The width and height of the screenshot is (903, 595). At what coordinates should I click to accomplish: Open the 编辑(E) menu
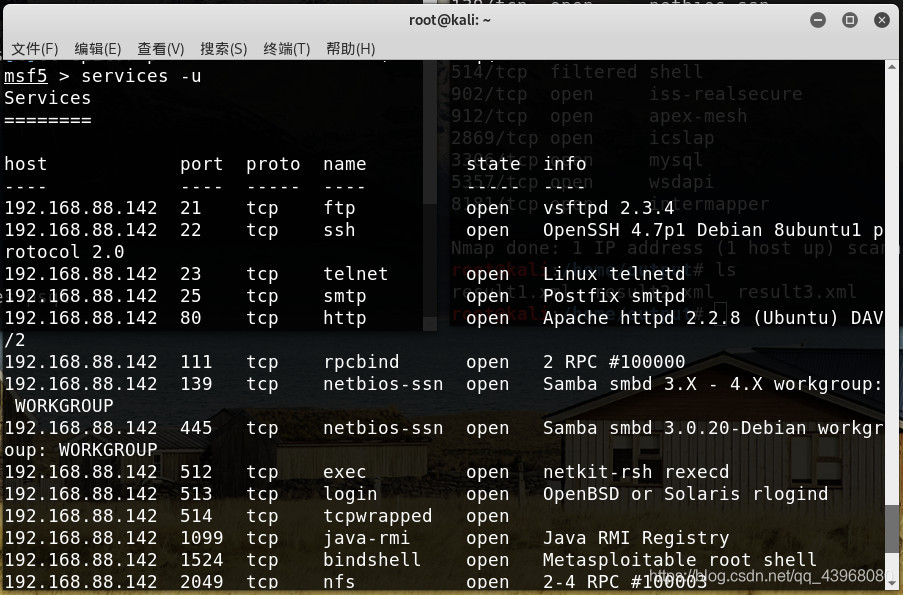point(97,48)
